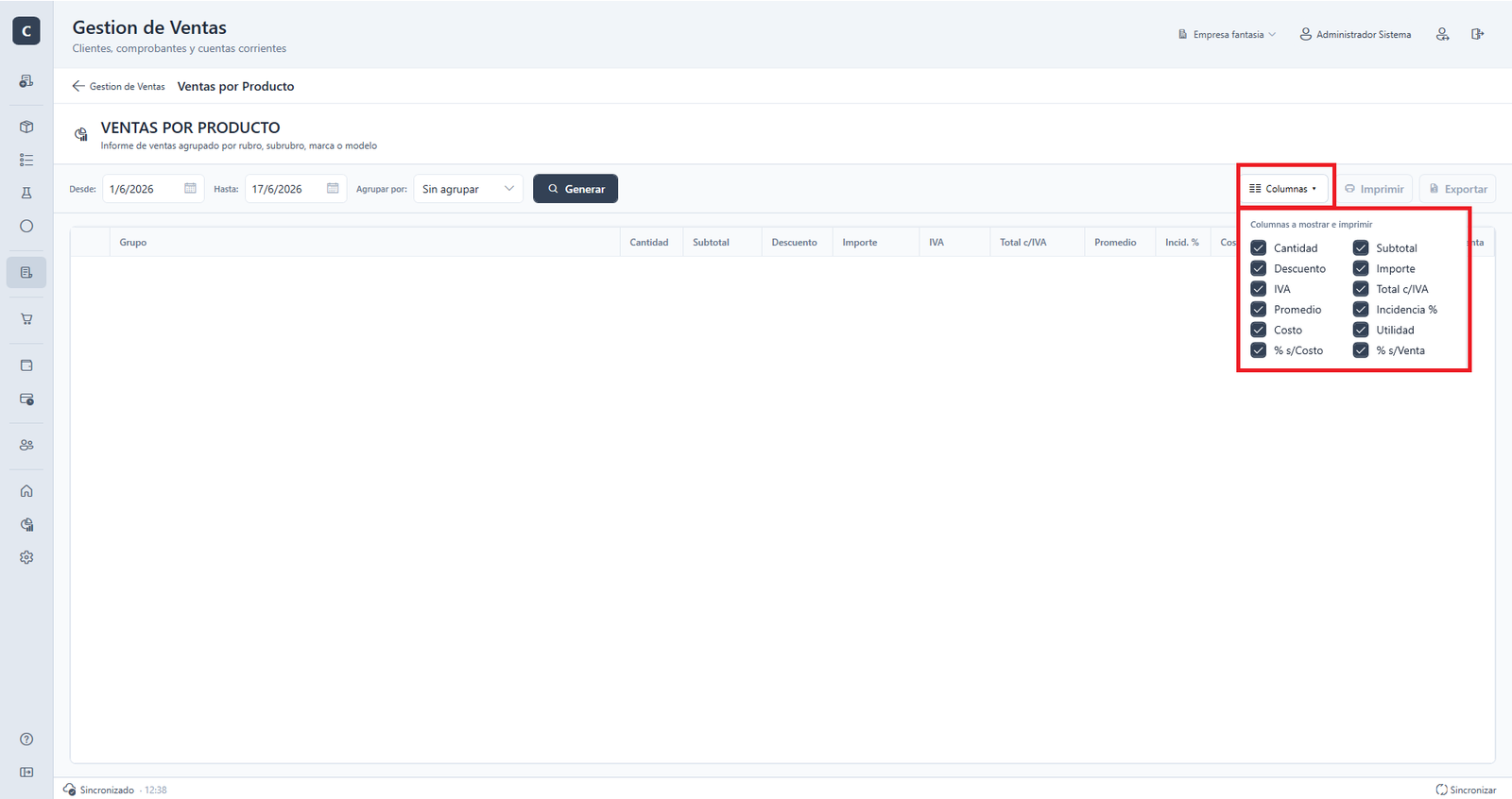This screenshot has height=799, width=1512.
Task: Click the 3D box products sidebar icon
Action: (x=26, y=127)
